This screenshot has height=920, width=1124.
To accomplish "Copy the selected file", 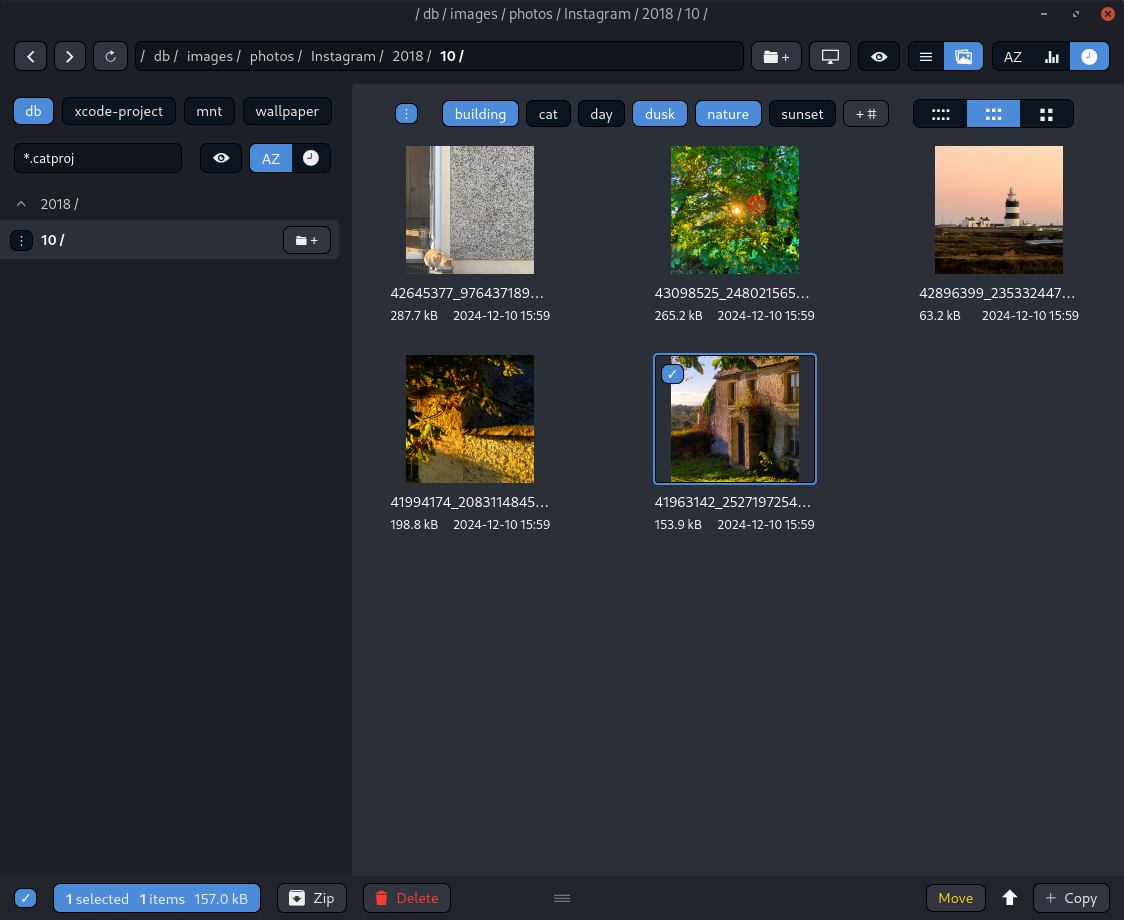I will point(1071,898).
